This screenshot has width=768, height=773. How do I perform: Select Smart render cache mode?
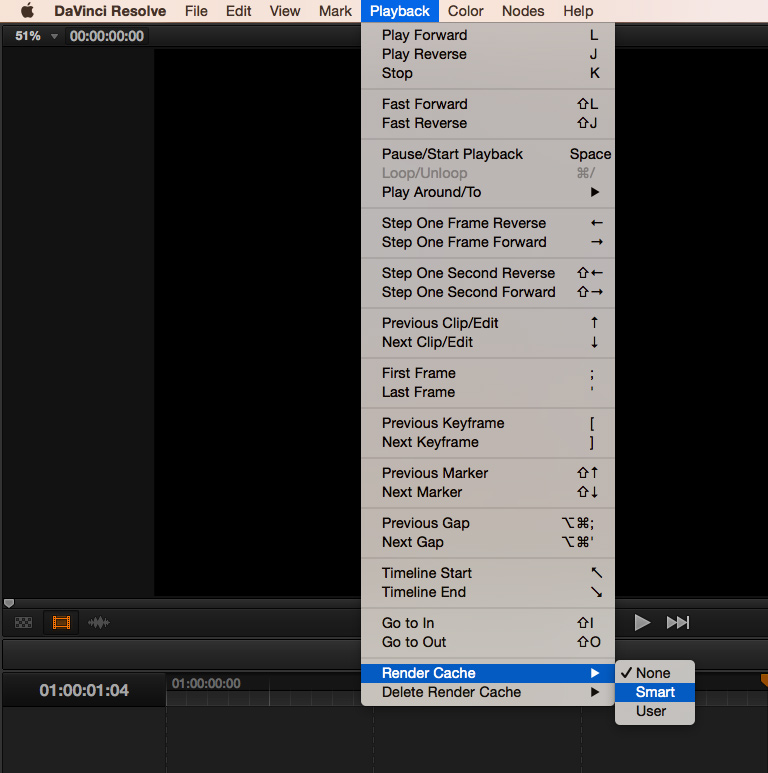coord(655,692)
